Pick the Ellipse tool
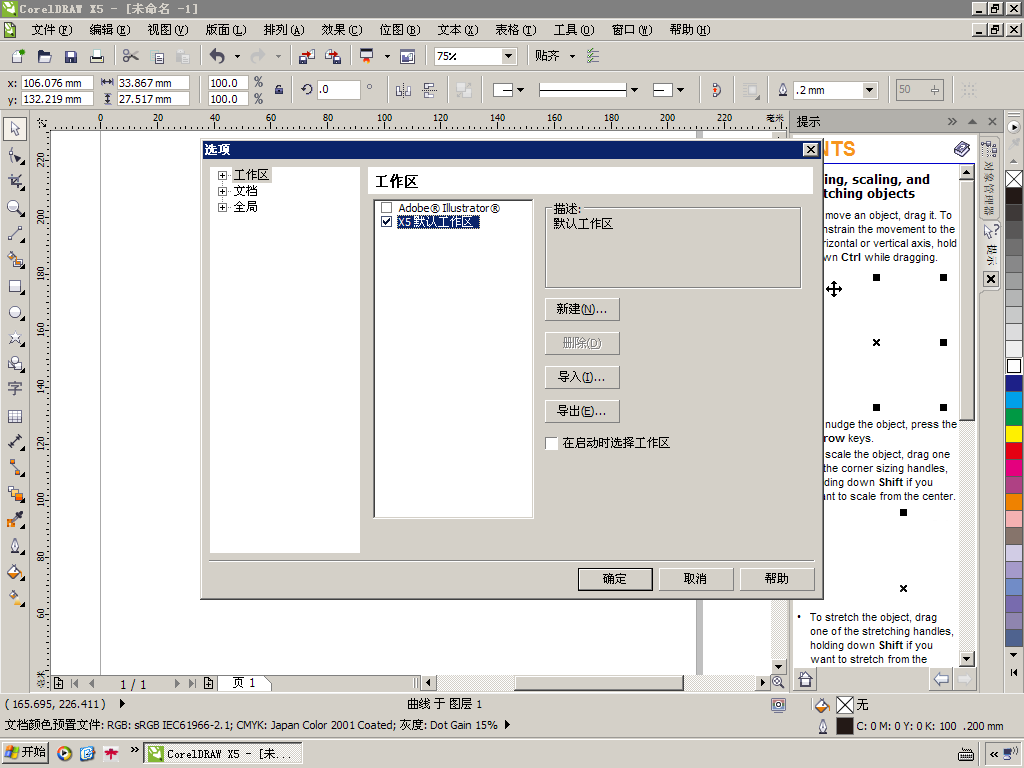The image size is (1024, 768). [x=15, y=312]
